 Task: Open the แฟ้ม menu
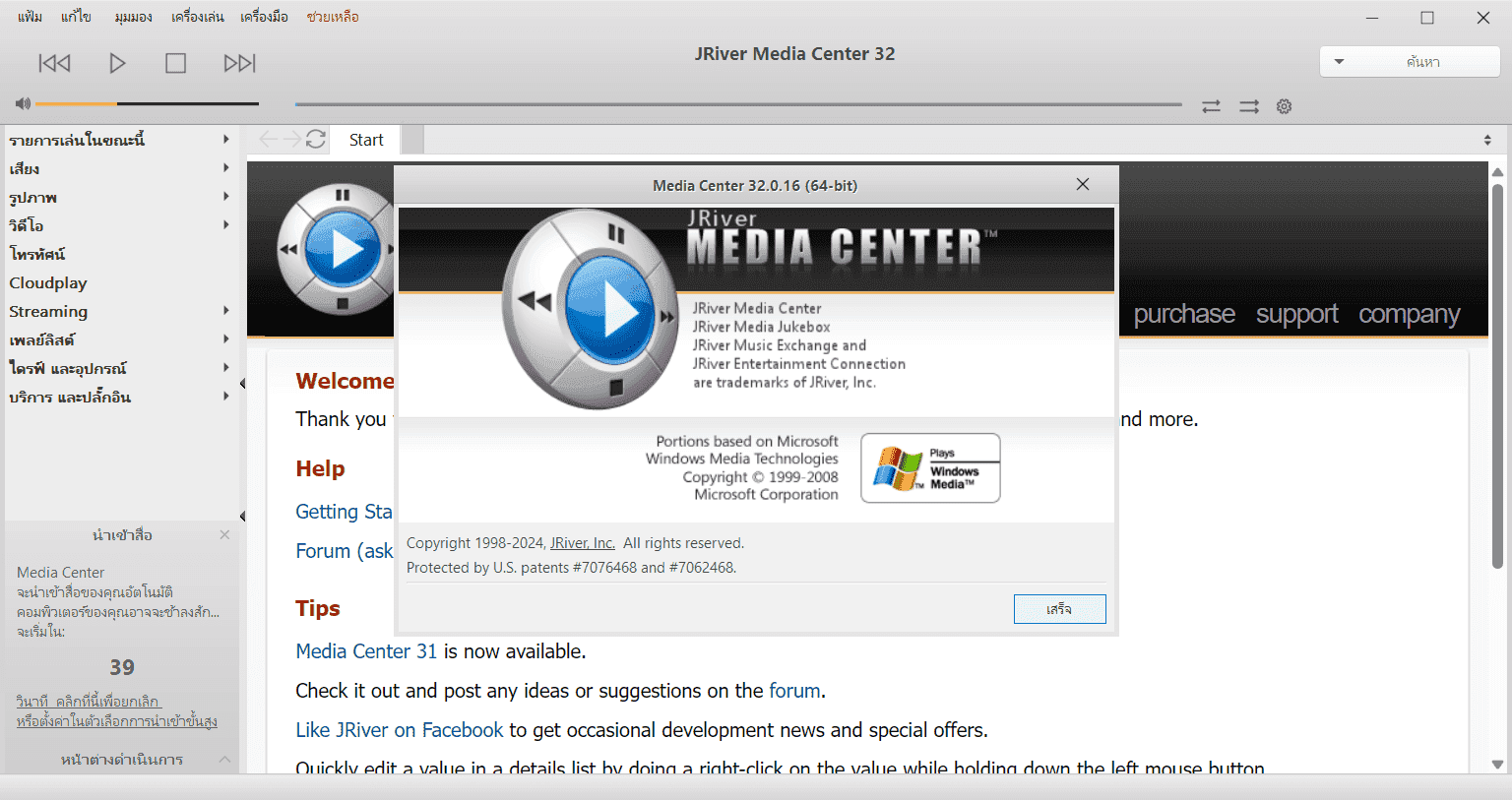30,17
